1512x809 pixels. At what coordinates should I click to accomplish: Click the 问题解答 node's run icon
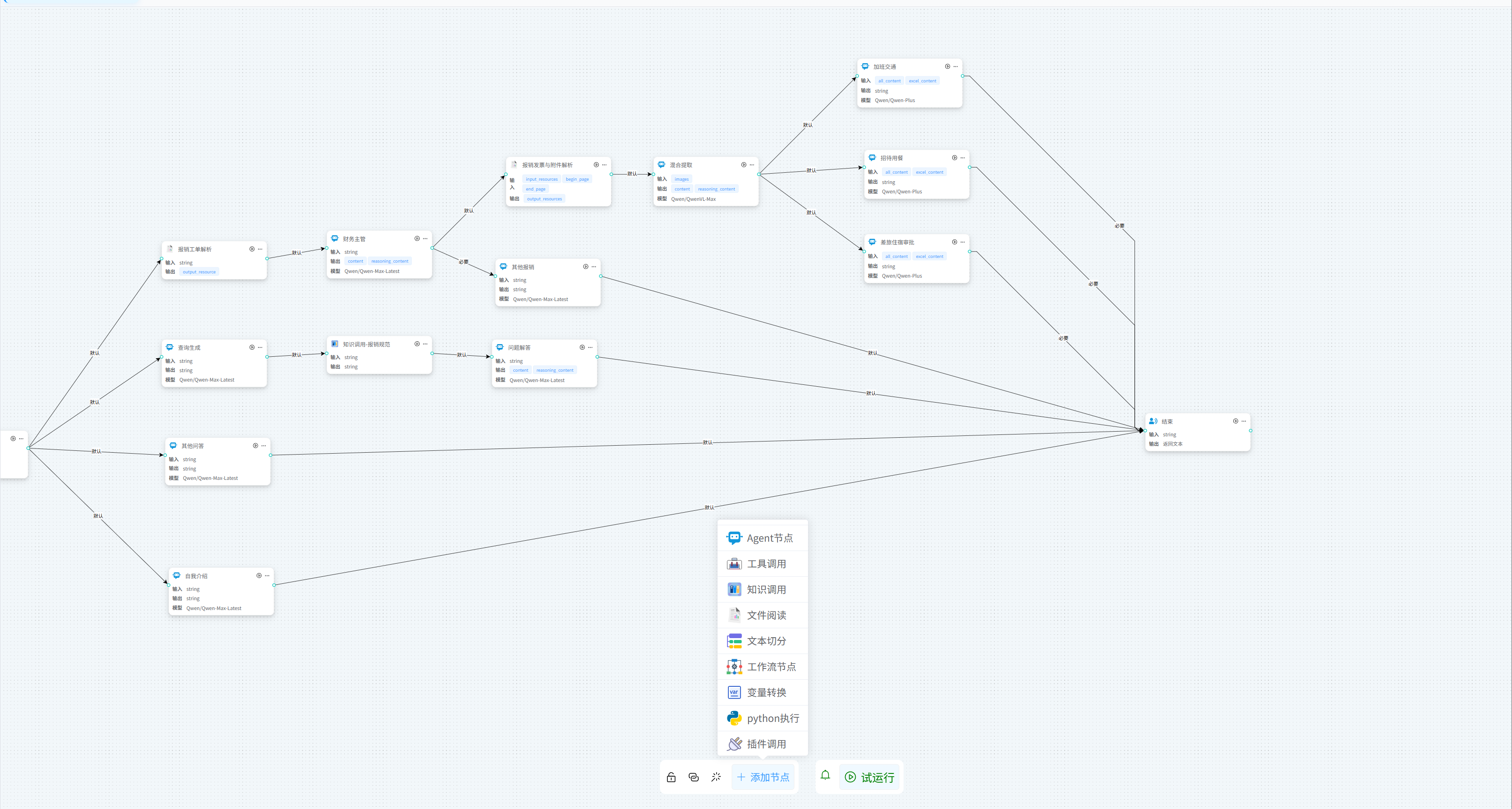(582, 347)
